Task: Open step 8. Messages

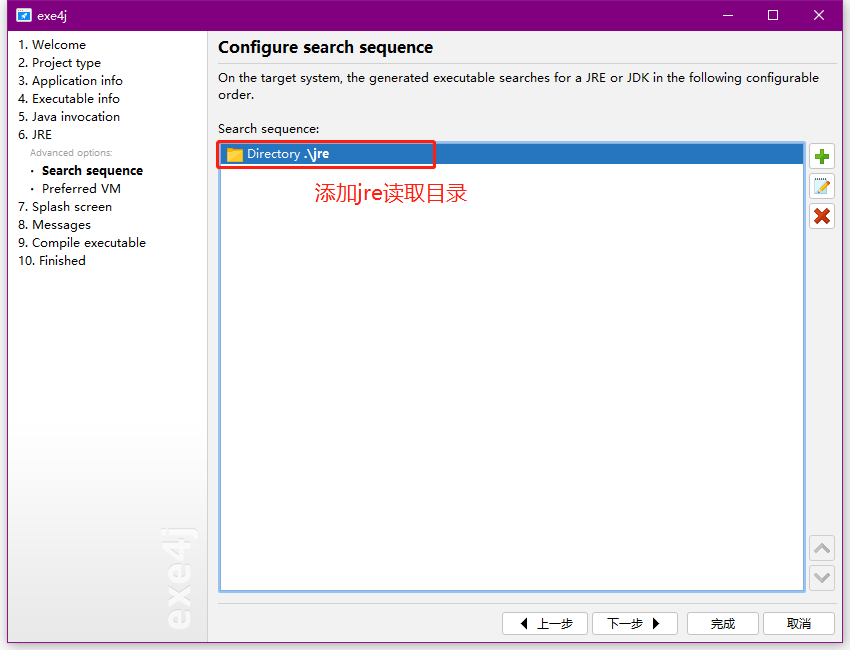Action: (x=54, y=225)
